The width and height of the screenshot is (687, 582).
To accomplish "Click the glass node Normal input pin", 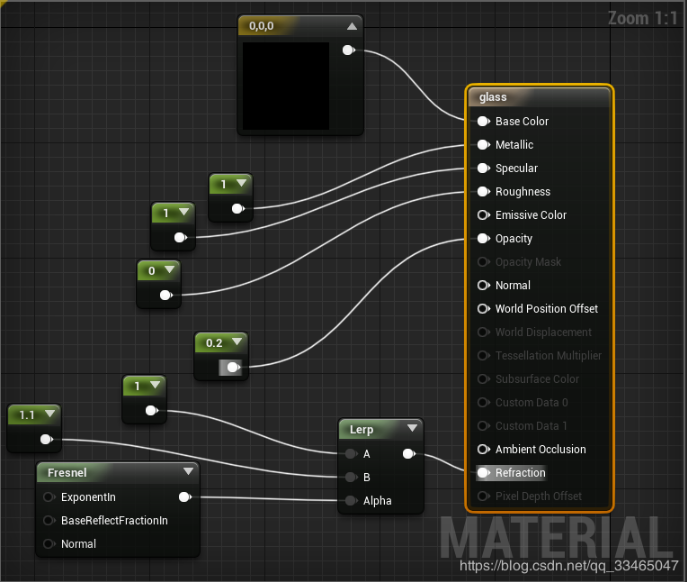I will click(483, 285).
